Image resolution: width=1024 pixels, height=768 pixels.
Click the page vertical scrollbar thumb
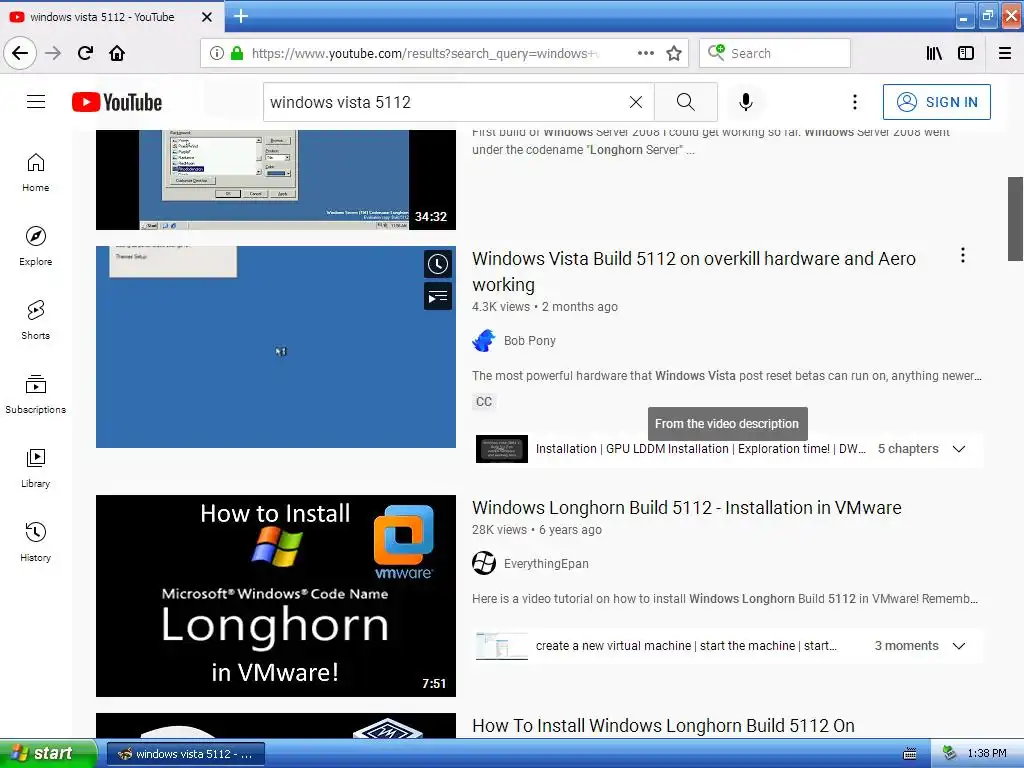tap(1015, 219)
